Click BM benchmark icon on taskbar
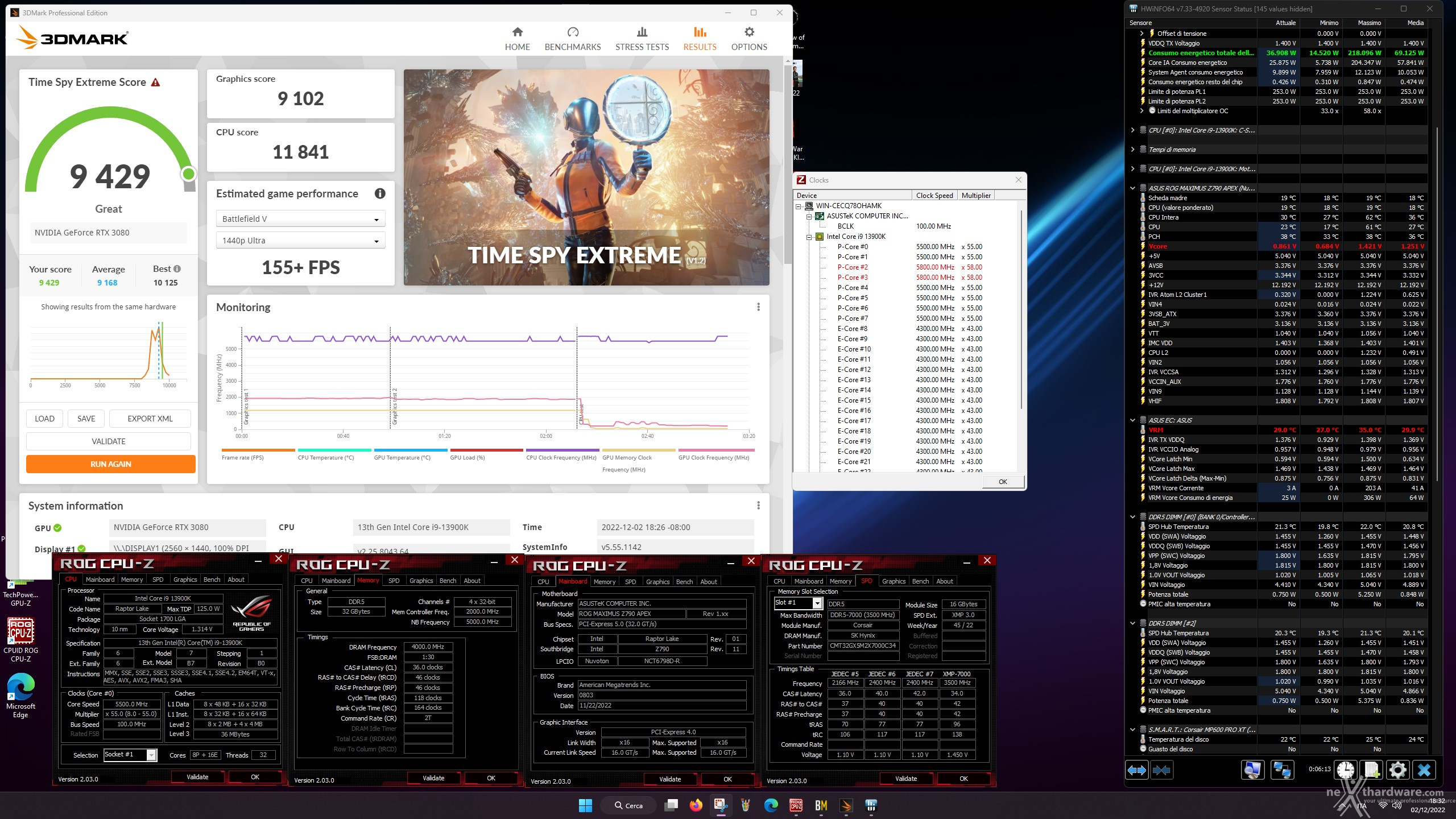This screenshot has width=1456, height=819. coord(821,805)
